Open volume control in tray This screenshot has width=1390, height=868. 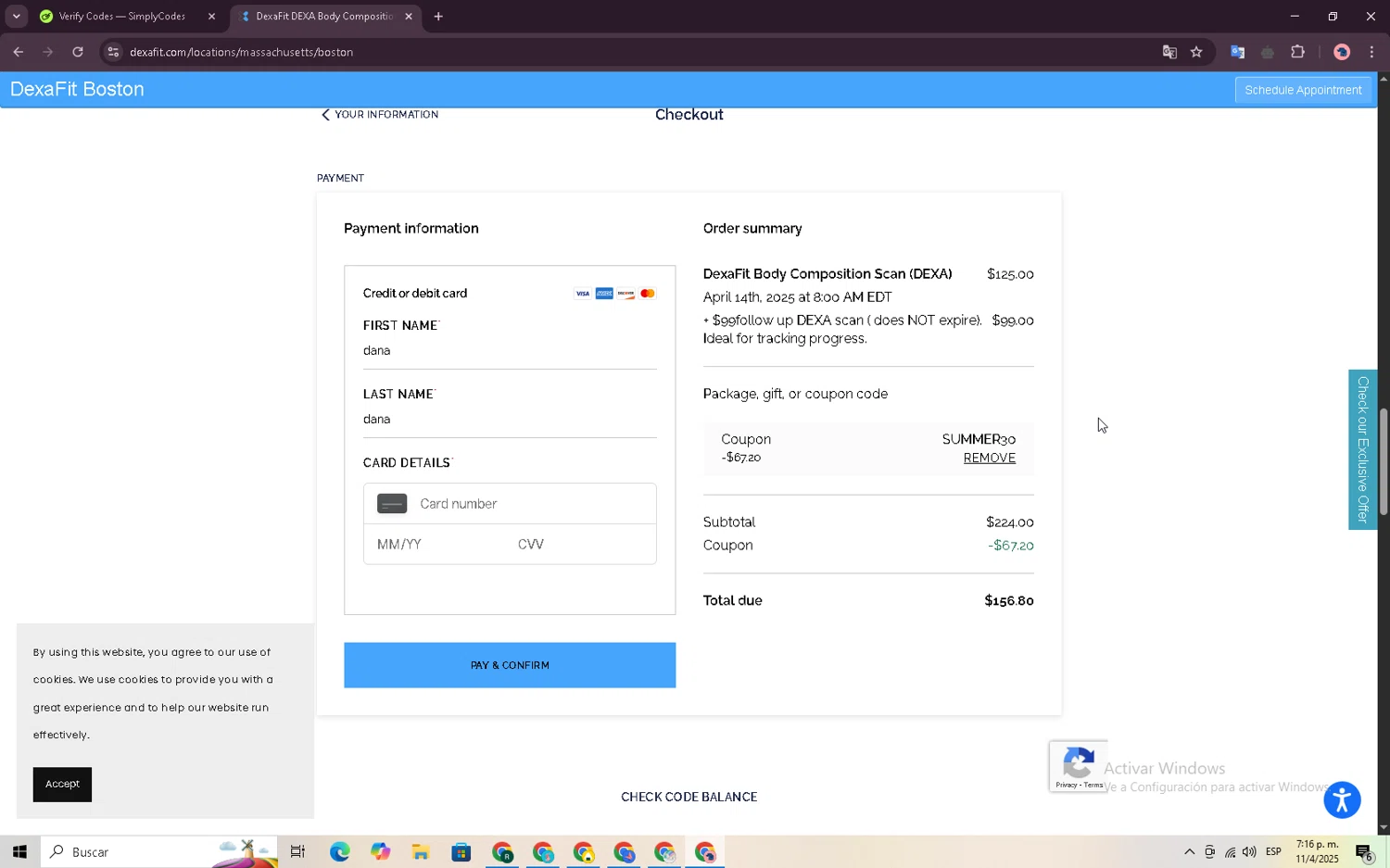[x=1249, y=852]
